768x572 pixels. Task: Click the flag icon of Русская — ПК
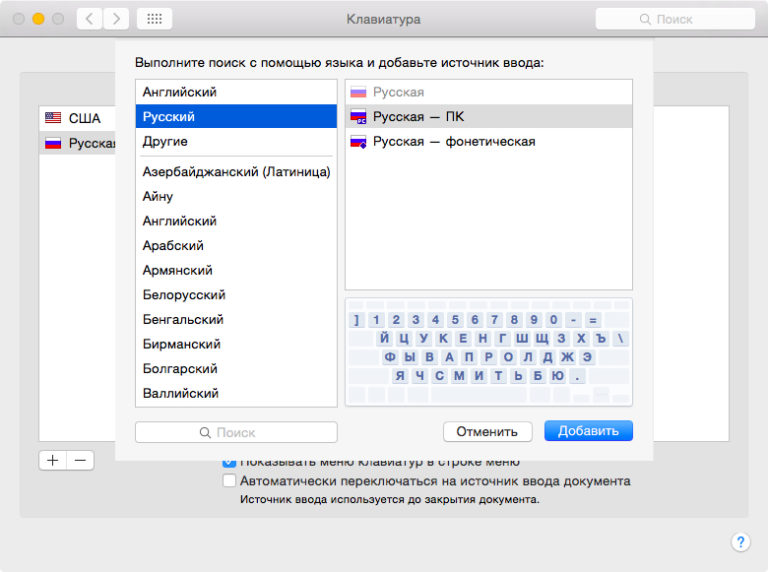pyautogui.click(x=359, y=117)
